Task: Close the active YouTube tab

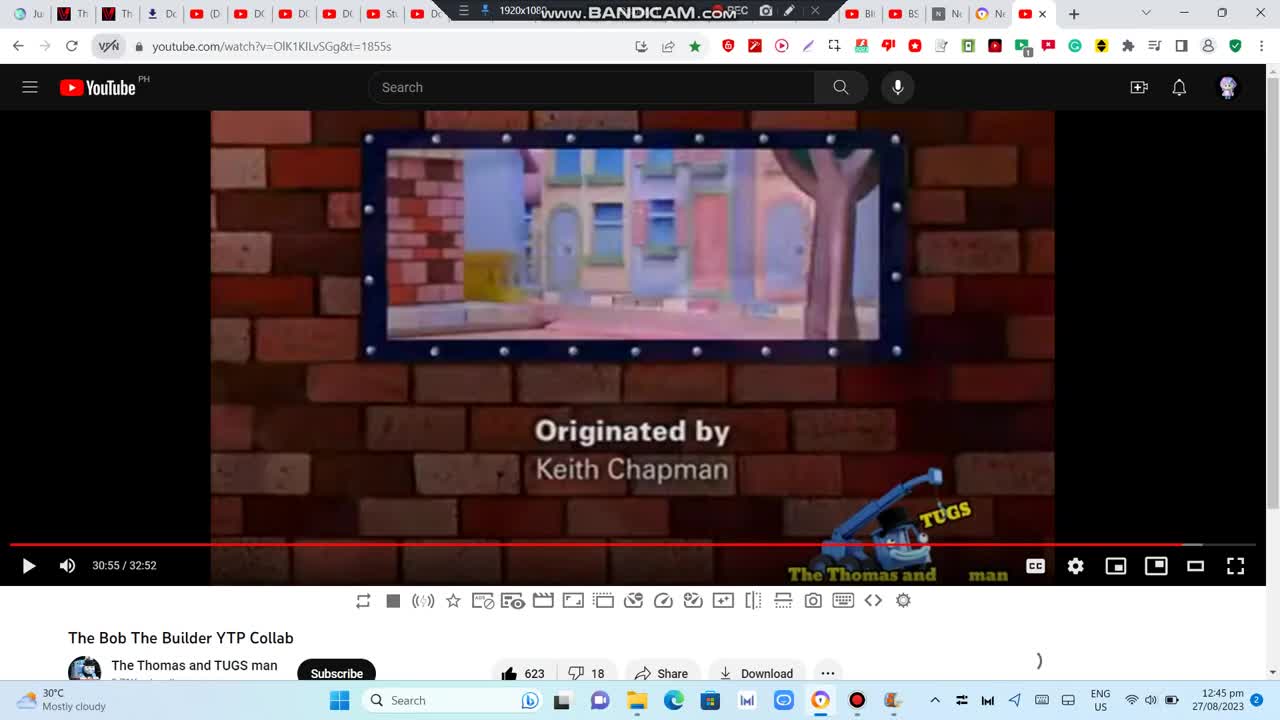Action: (1042, 14)
